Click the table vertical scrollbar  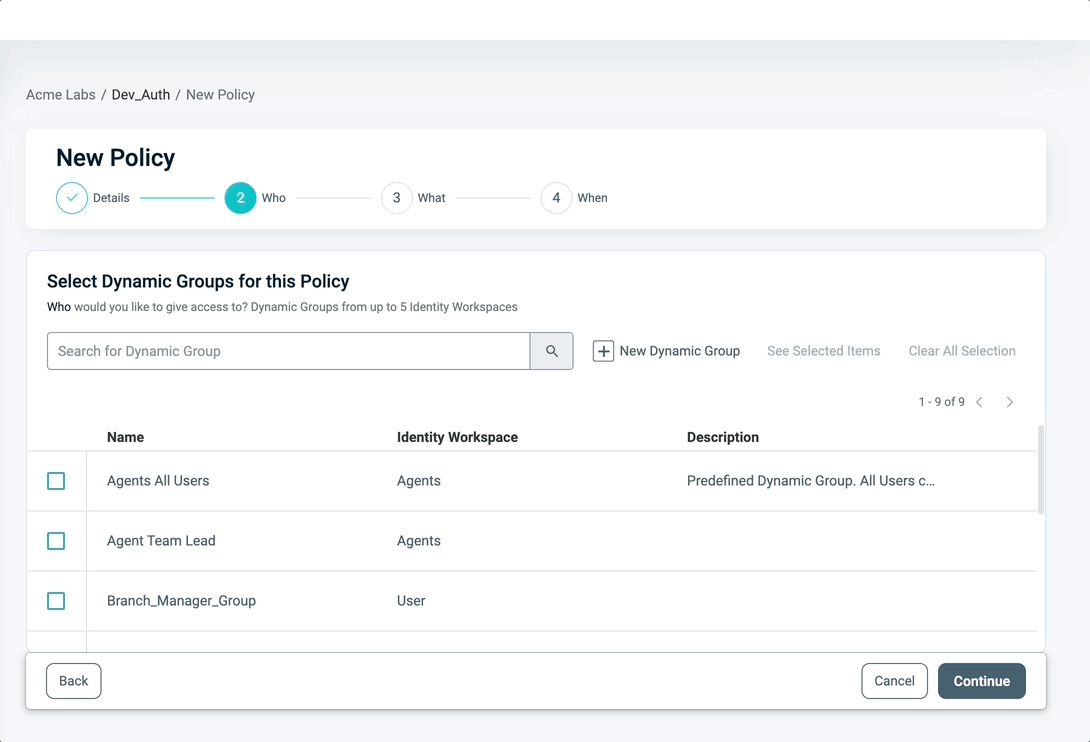pyautogui.click(x=1041, y=470)
